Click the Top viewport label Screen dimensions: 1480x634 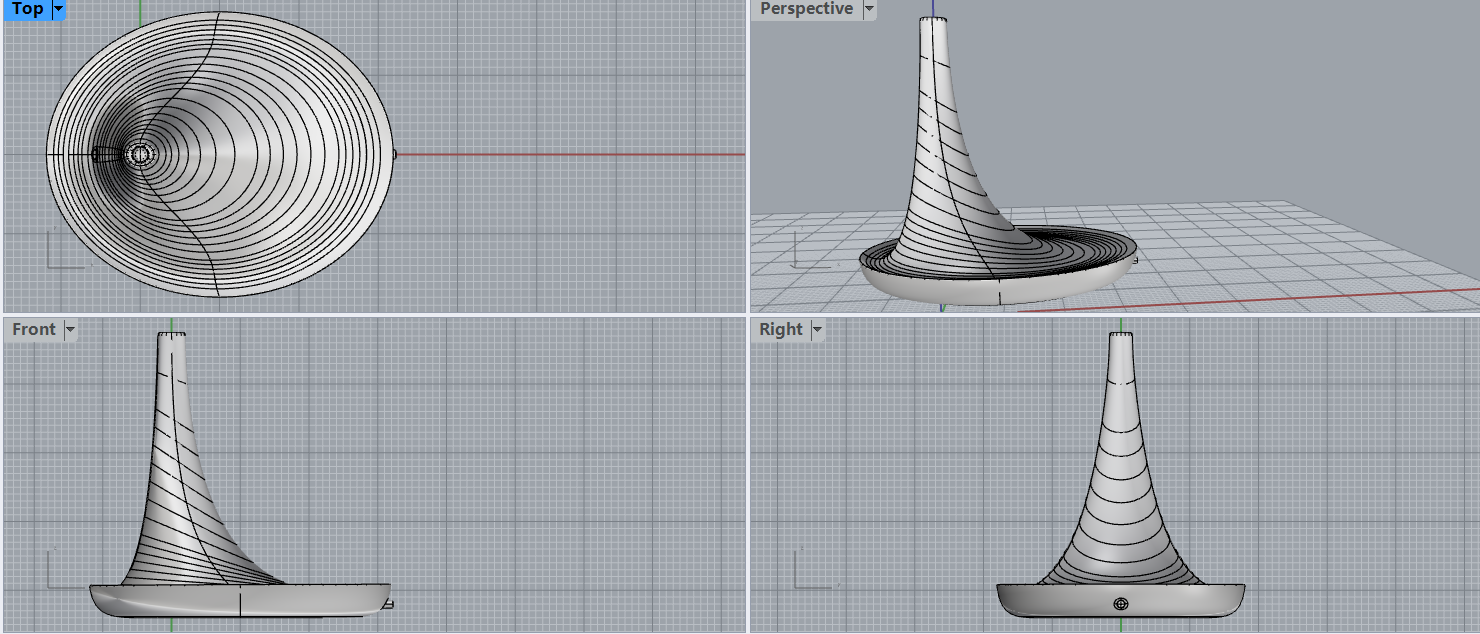[24, 9]
